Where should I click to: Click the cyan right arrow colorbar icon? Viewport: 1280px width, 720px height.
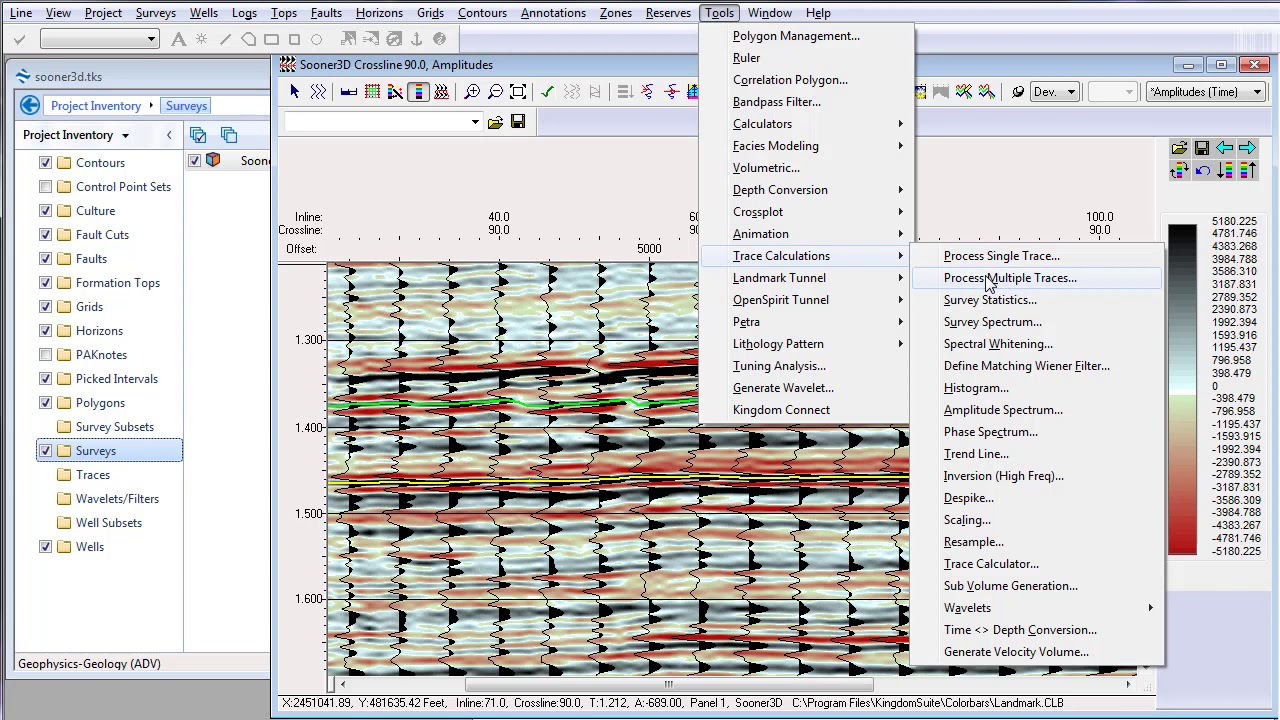click(1248, 149)
